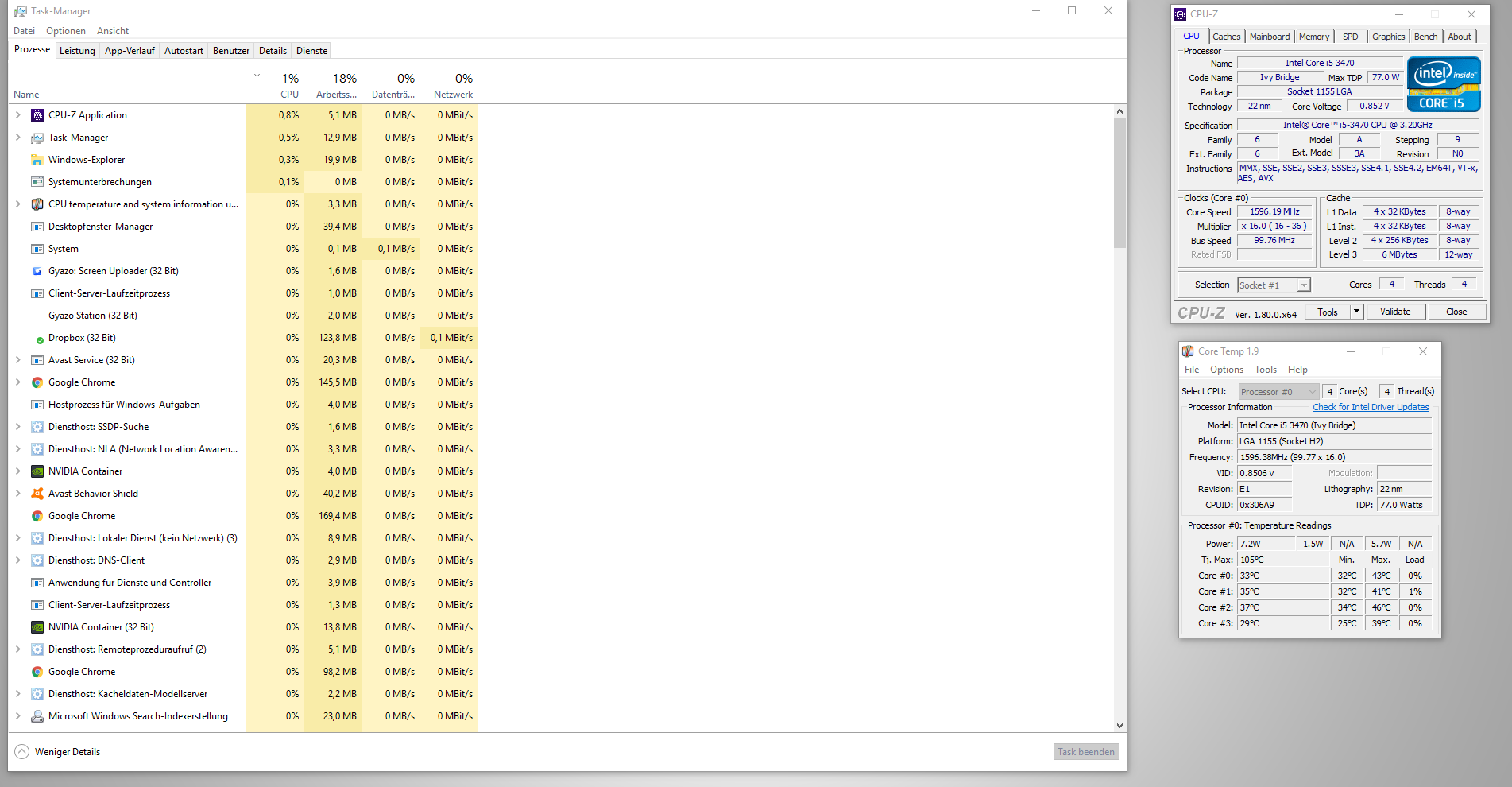Open the Help menu in Core Temp

[1297, 370]
